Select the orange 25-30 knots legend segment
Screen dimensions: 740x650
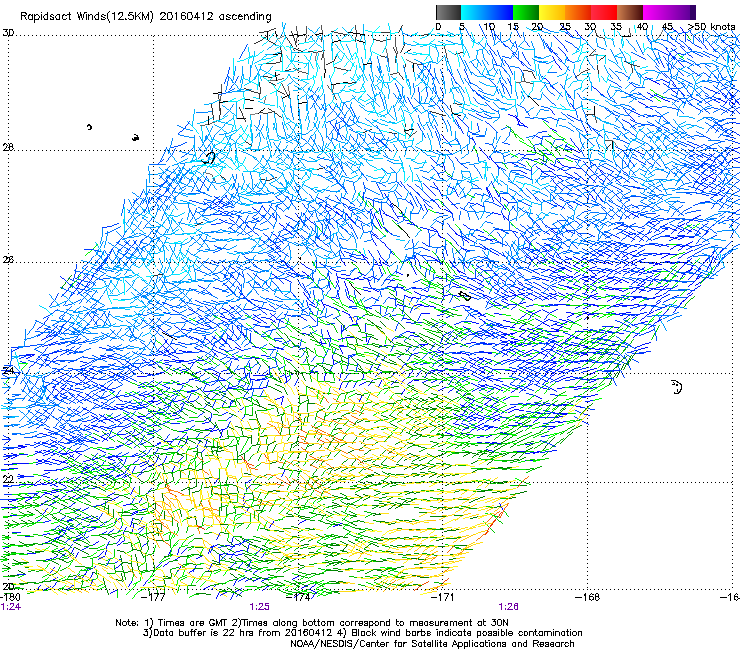click(x=578, y=12)
